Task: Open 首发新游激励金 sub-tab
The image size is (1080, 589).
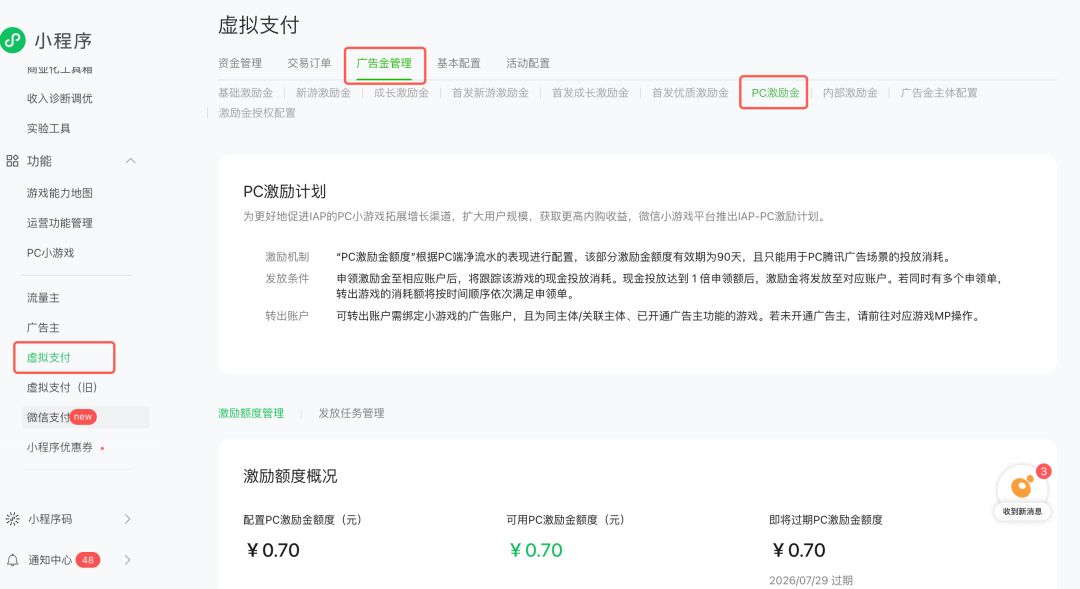Action: click(490, 92)
